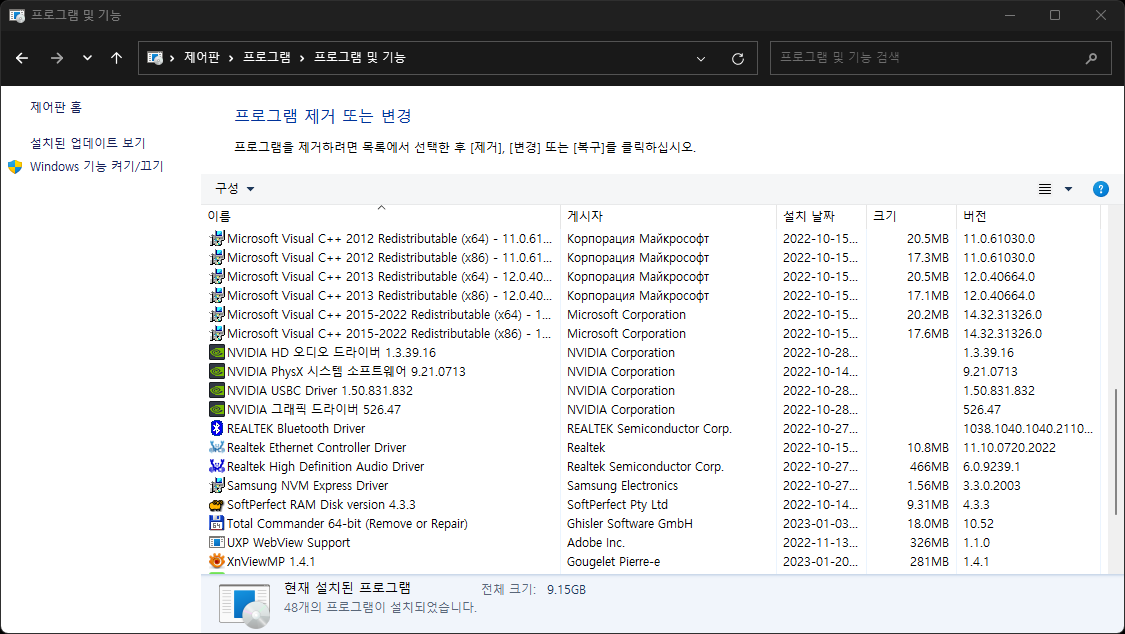Screen dimensions: 1125x634
Task: Click version 6.0.9239.1 cell
Action: [x=991, y=467]
